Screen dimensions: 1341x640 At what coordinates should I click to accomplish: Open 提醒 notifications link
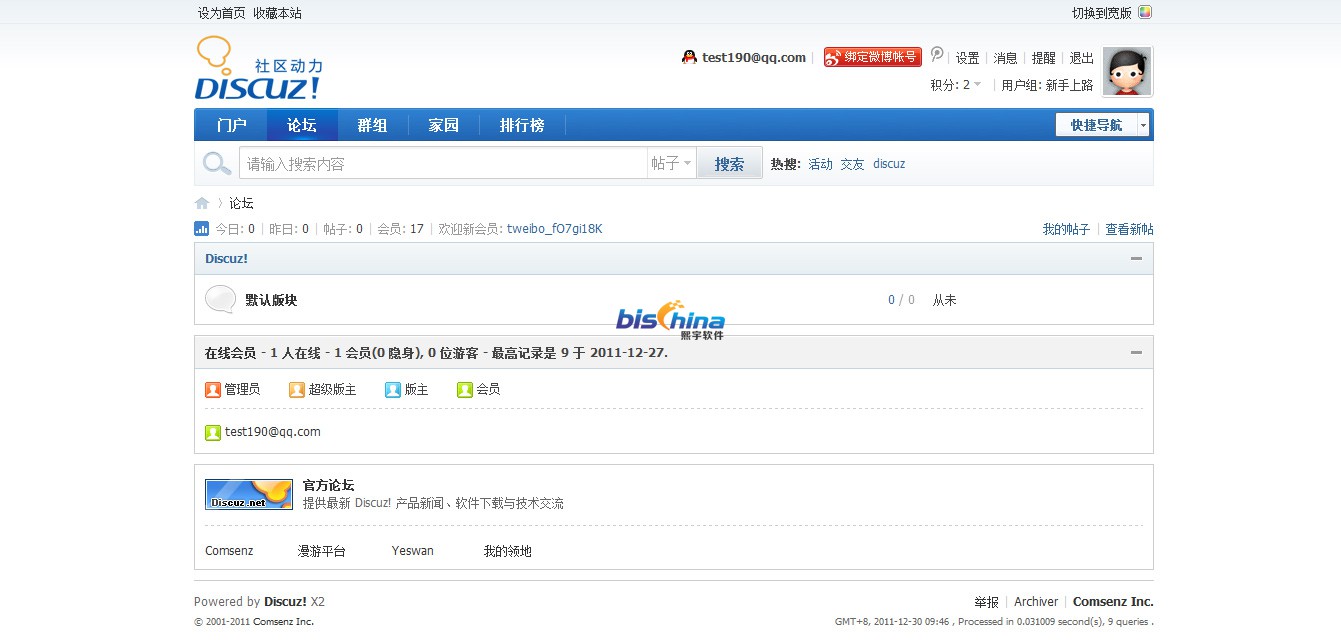(x=1043, y=58)
